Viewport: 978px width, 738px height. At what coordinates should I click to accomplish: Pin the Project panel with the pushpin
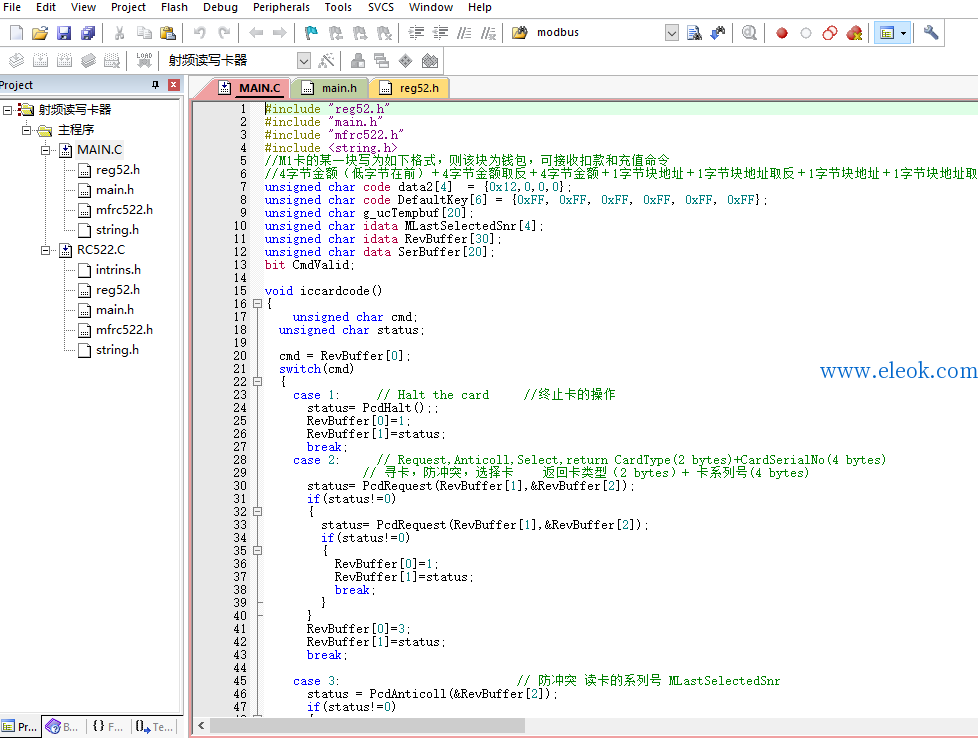(x=155, y=85)
